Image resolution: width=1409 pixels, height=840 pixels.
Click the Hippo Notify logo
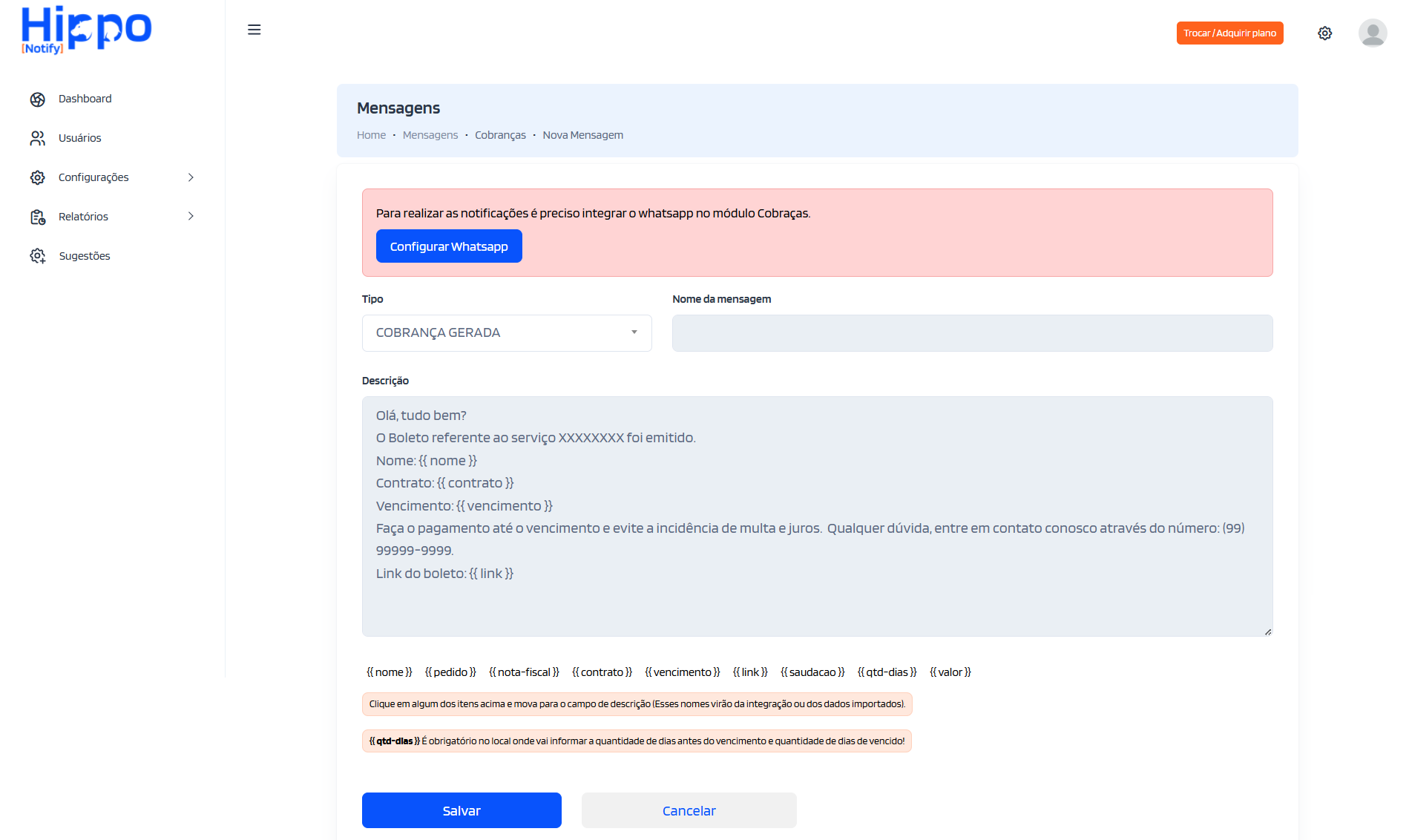click(86, 30)
